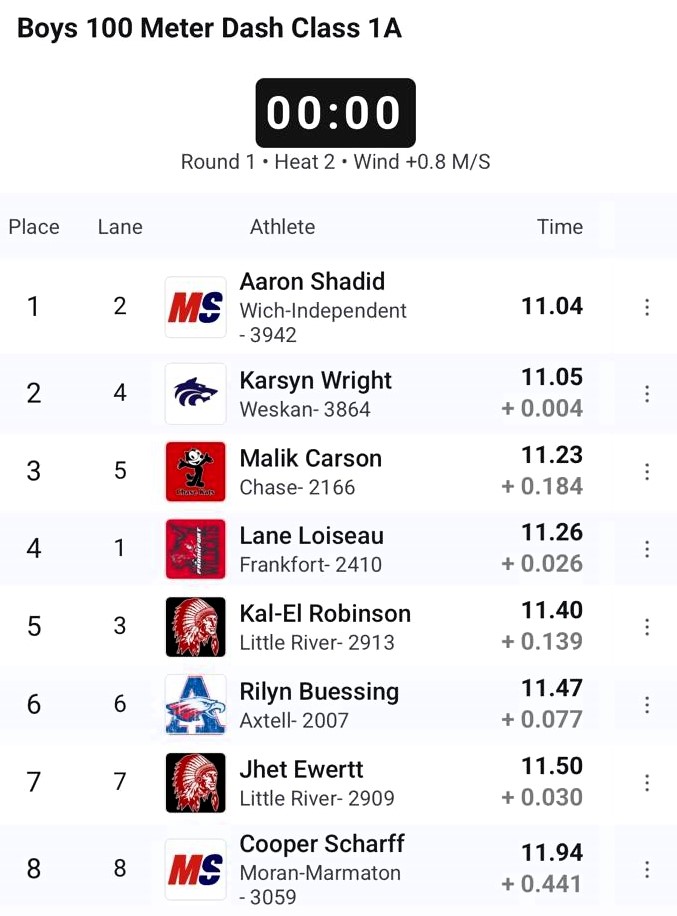Open three-dot menu for Jhet Ewertt
This screenshot has width=677, height=916.
point(647,783)
